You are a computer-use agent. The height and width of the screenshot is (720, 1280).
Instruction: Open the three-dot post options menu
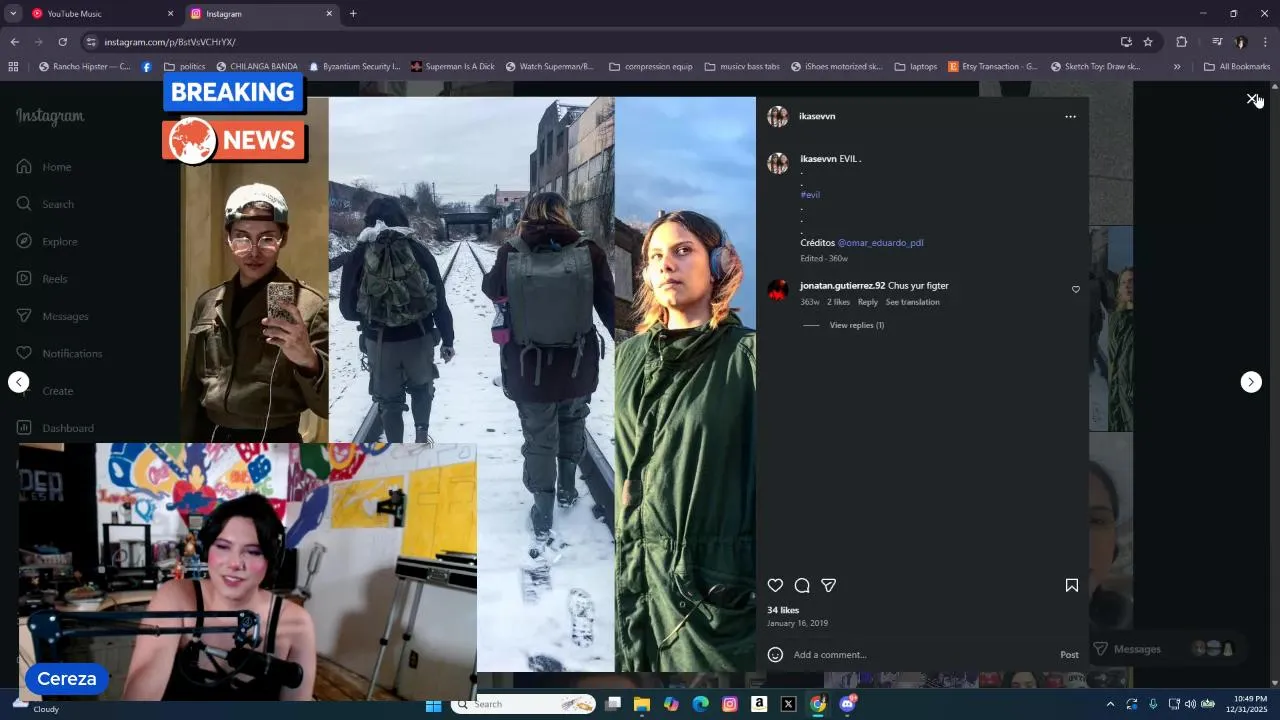point(1070,117)
